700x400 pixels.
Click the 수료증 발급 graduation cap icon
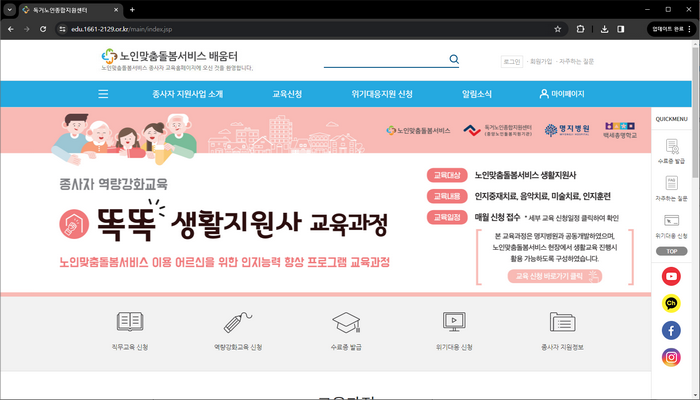pos(346,322)
